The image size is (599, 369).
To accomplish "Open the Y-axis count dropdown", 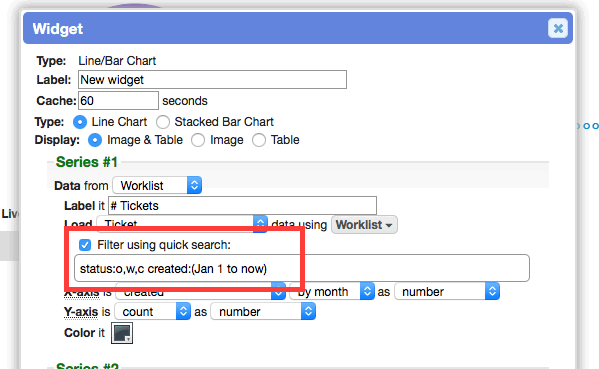I will point(152,312).
